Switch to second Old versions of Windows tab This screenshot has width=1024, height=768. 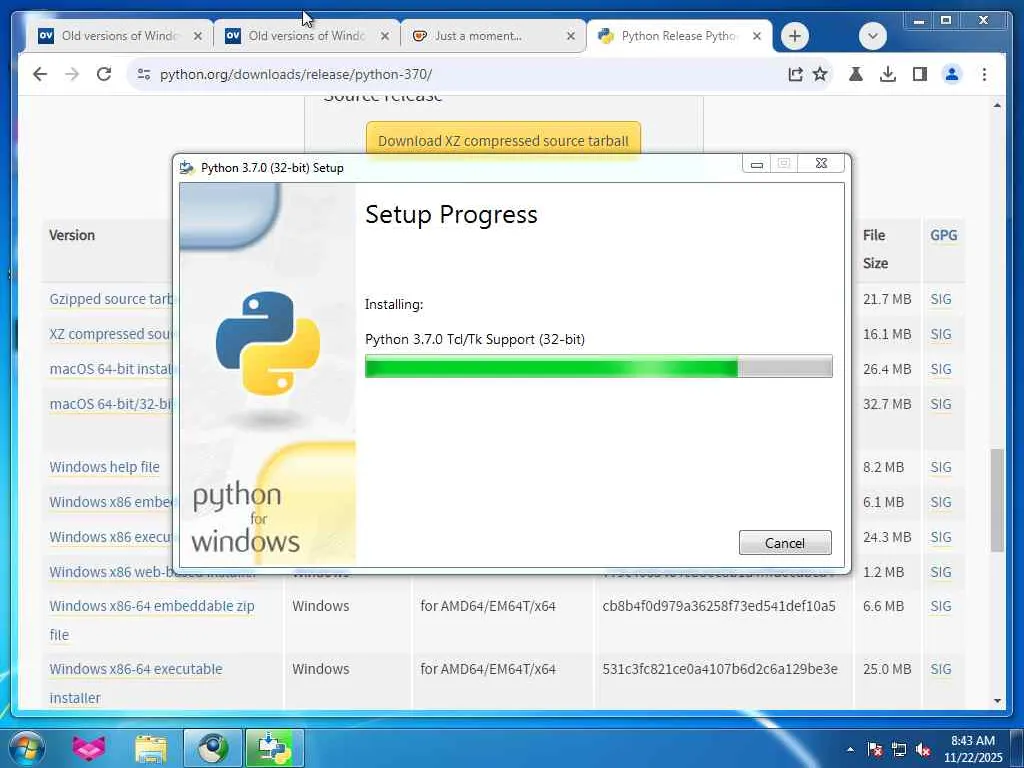(306, 36)
